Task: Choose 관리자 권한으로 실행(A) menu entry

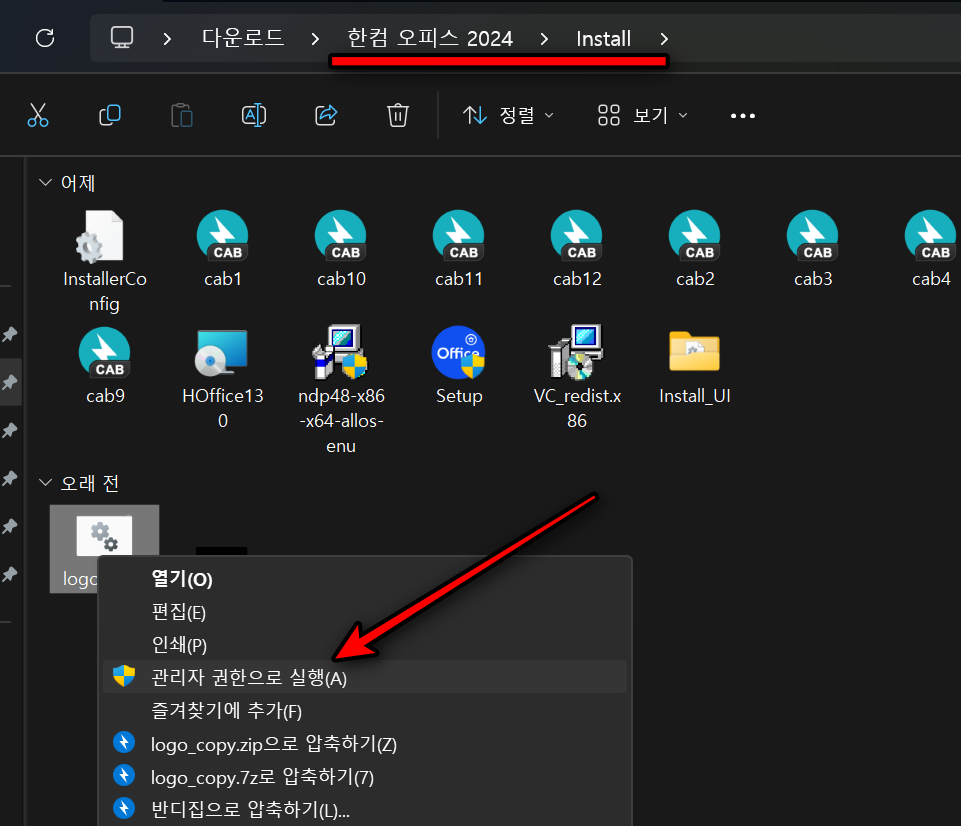Action: (365, 676)
